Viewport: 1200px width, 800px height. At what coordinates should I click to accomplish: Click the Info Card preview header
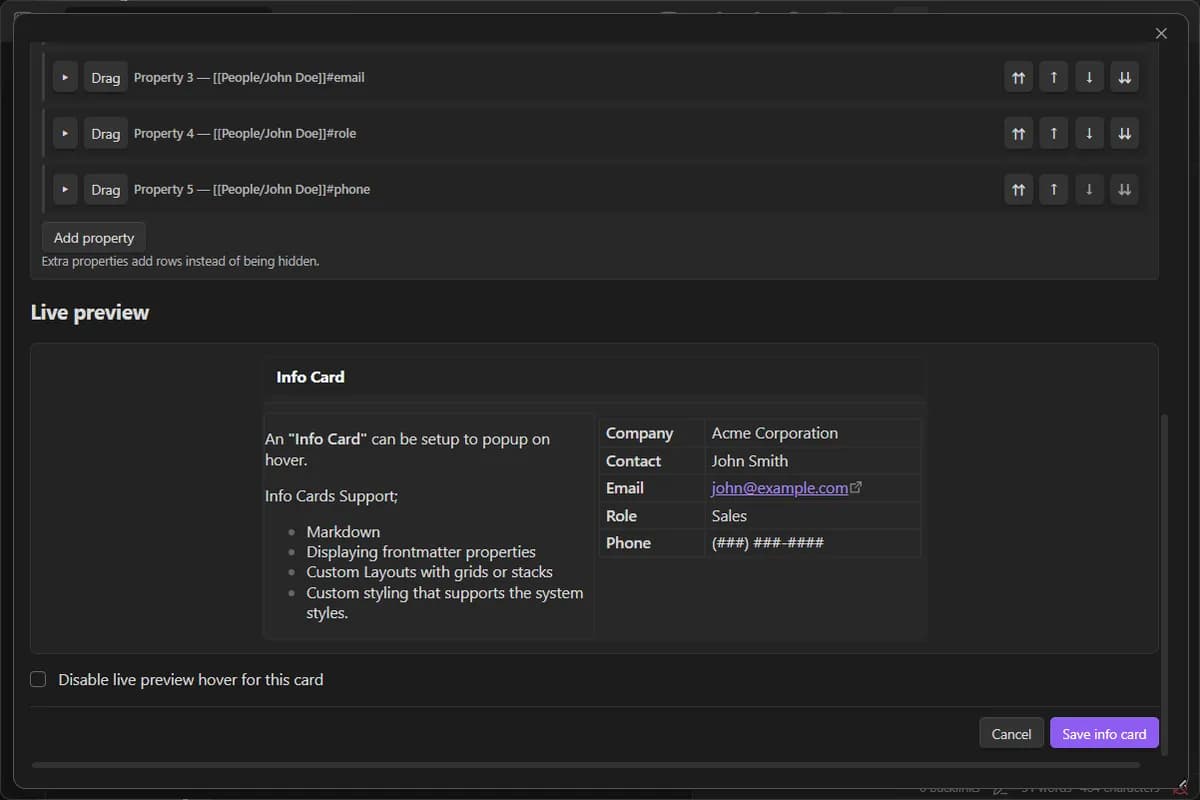tap(595, 377)
